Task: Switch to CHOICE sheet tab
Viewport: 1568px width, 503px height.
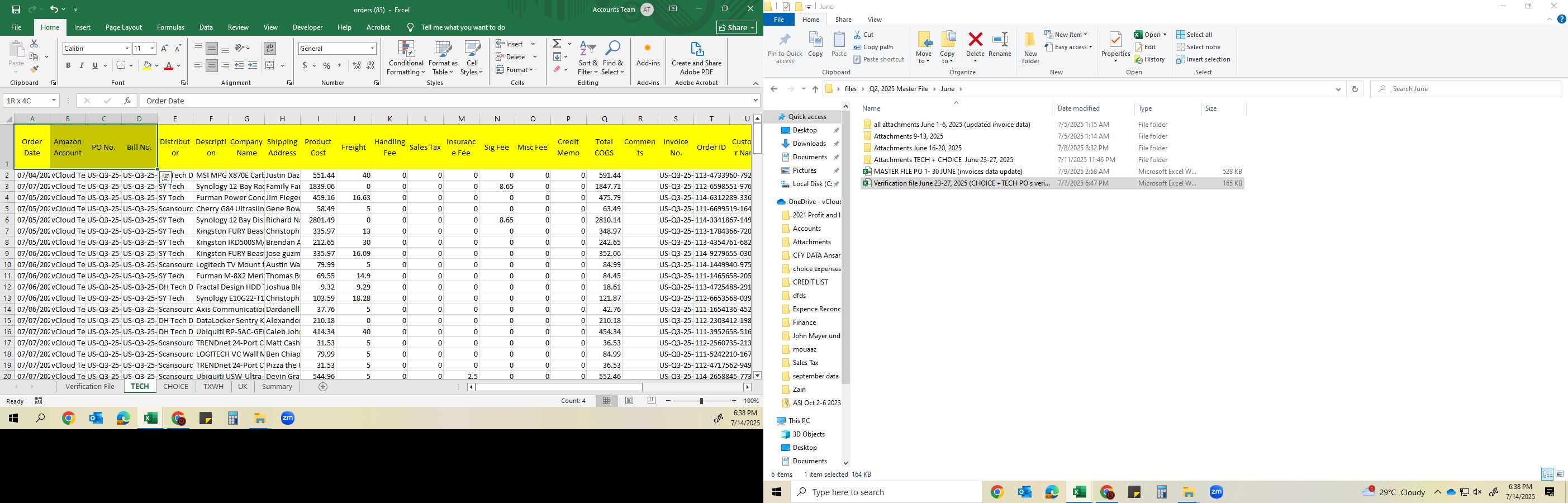Action: pyautogui.click(x=176, y=387)
